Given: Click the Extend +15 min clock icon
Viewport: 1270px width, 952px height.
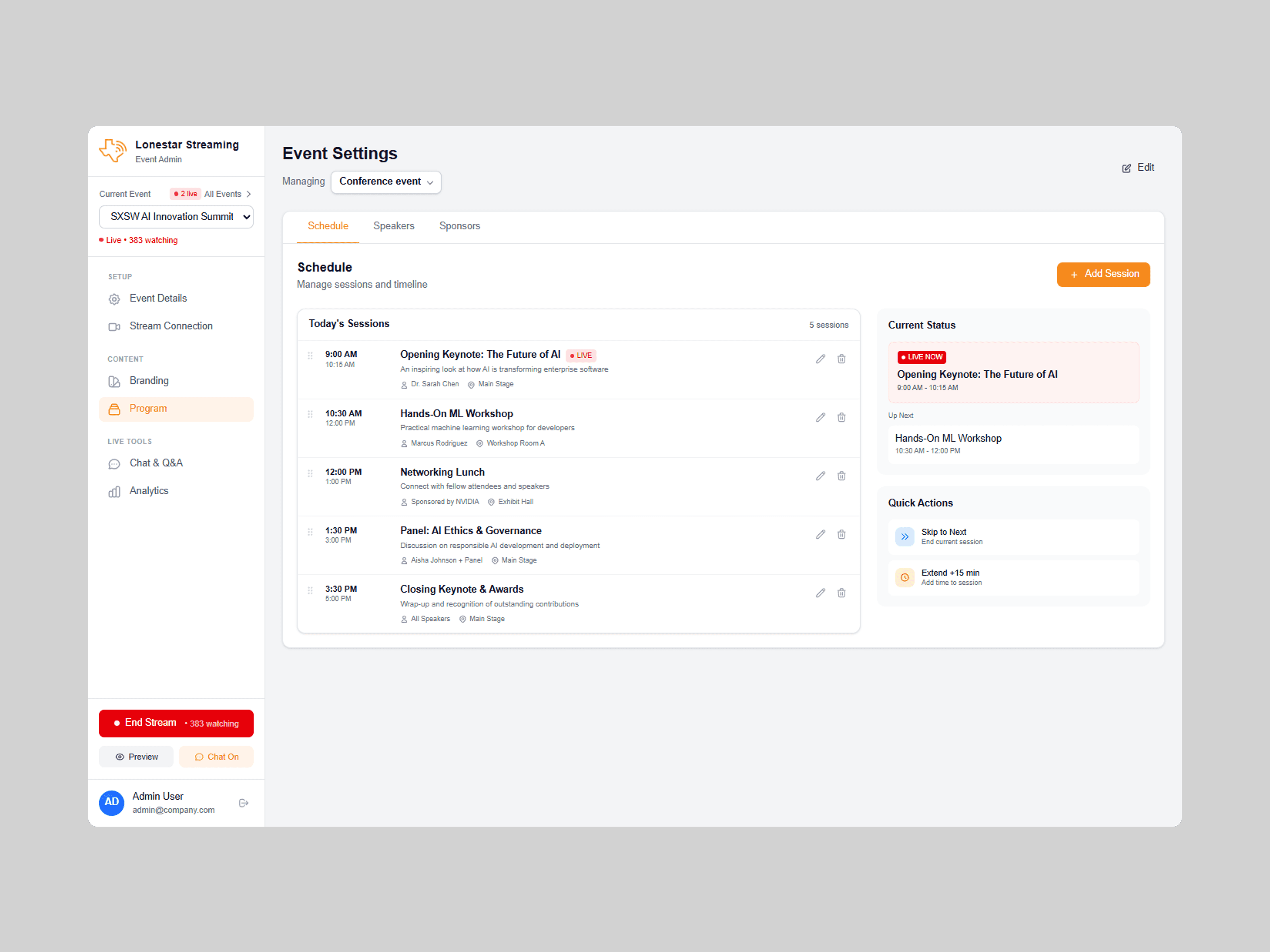Looking at the screenshot, I should pyautogui.click(x=905, y=577).
